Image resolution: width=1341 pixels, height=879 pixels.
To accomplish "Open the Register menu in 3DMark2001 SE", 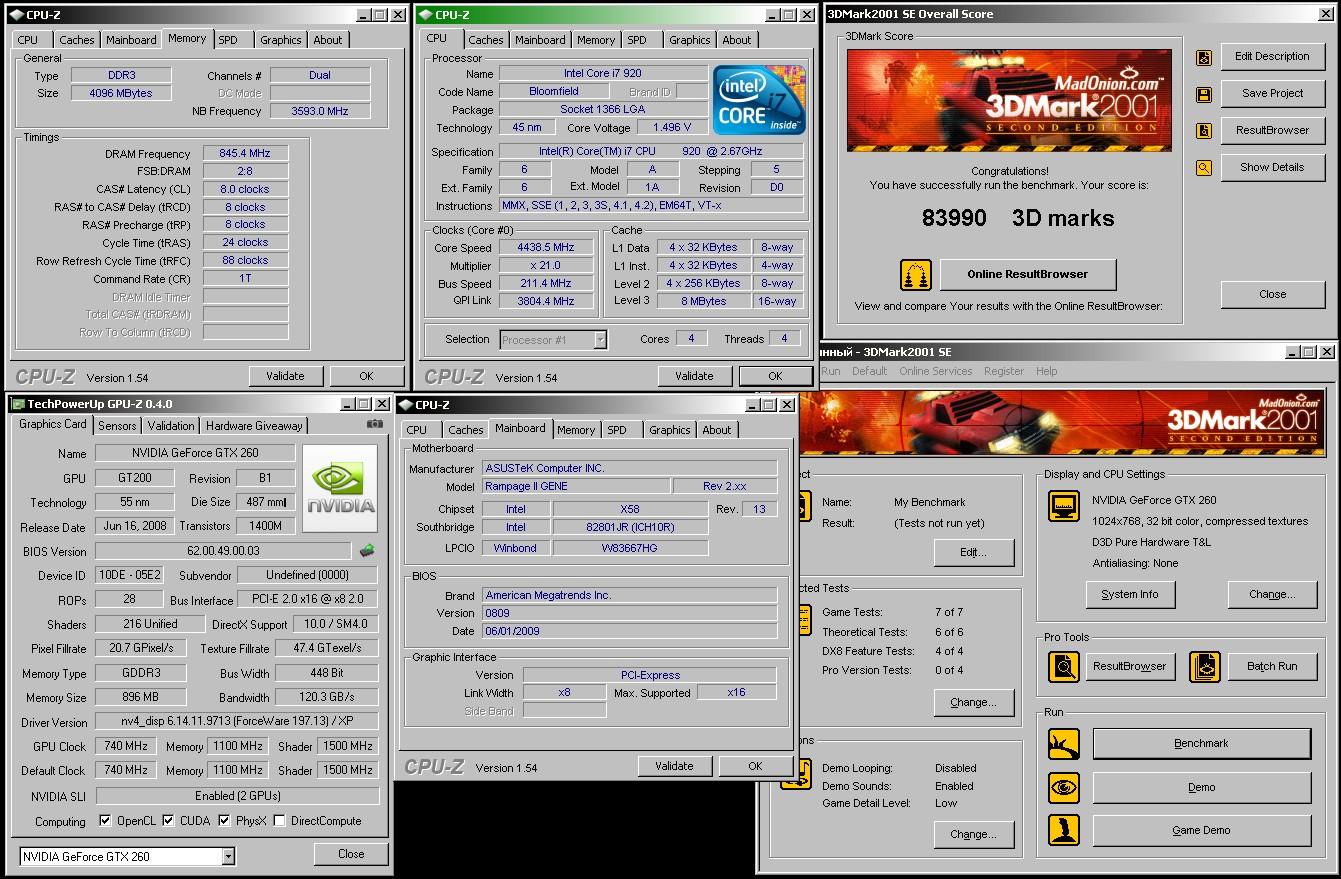I will click(1004, 371).
